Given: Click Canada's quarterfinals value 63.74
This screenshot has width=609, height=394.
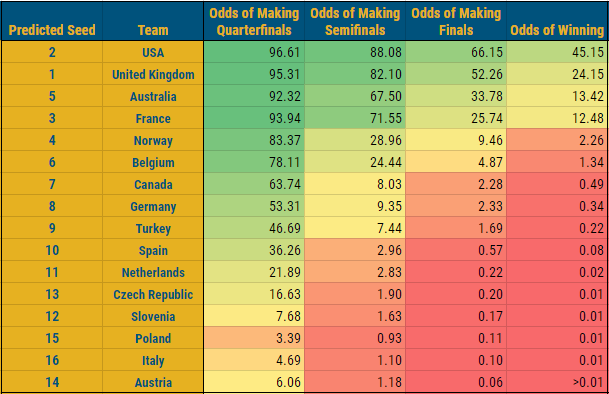Looking at the screenshot, I should 254,184.
